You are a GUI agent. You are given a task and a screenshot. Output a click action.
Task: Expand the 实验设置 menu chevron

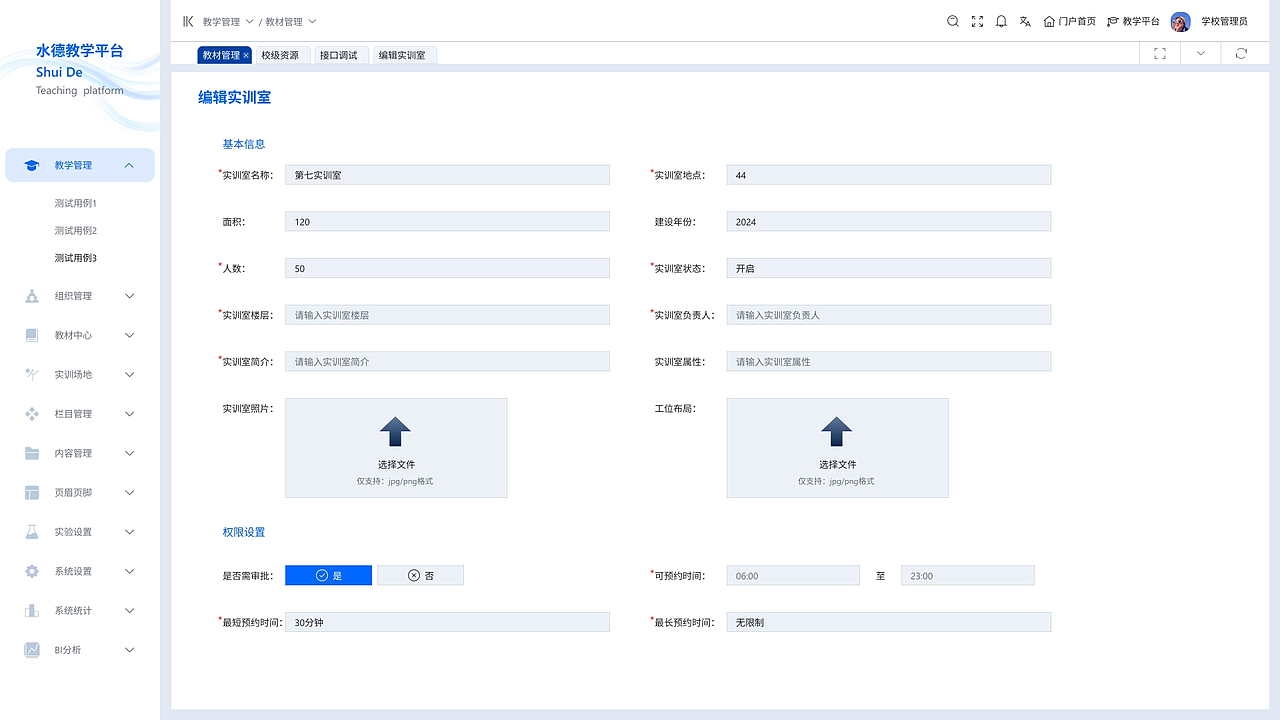[129, 532]
